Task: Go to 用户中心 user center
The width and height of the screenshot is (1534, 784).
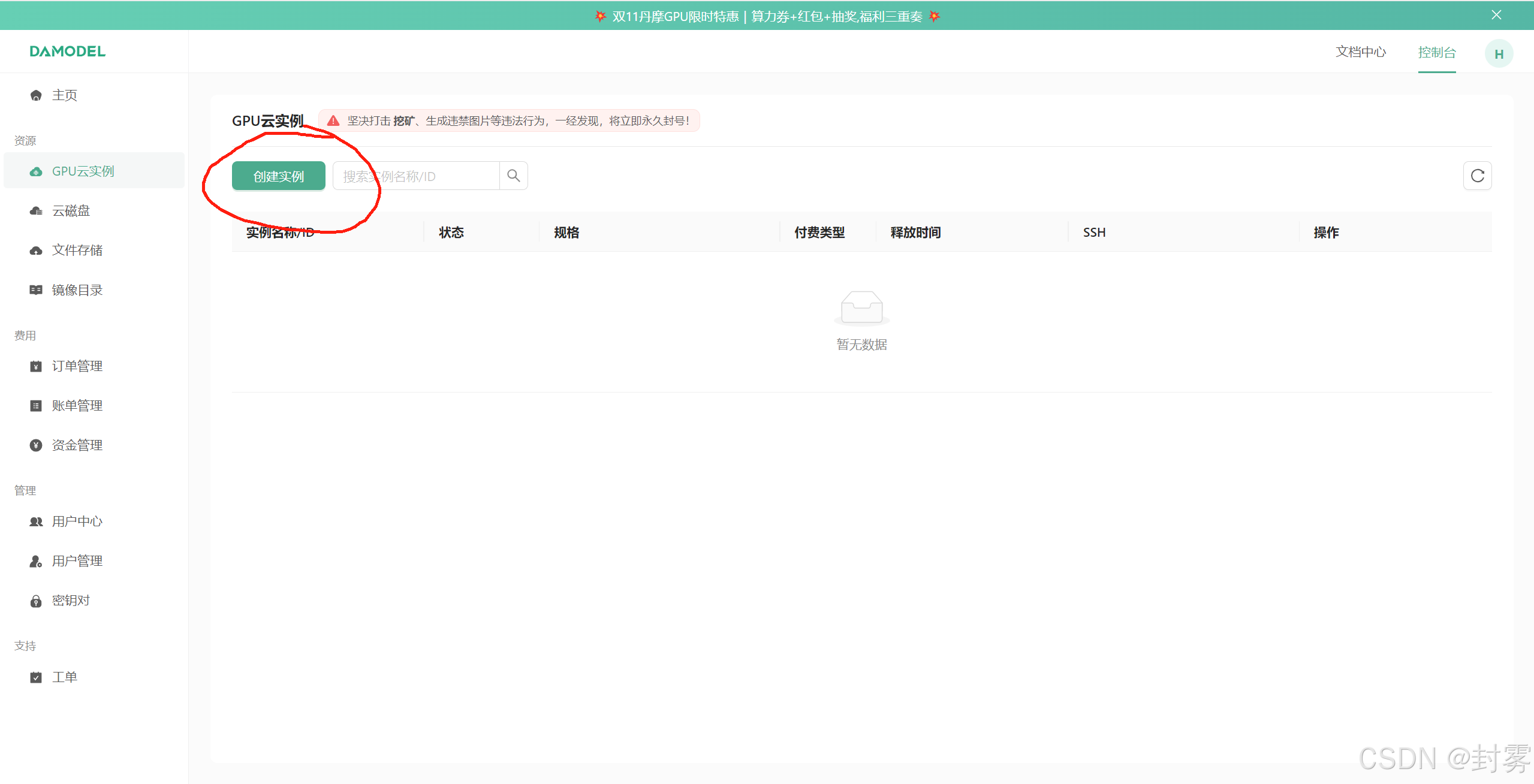Action: click(77, 521)
